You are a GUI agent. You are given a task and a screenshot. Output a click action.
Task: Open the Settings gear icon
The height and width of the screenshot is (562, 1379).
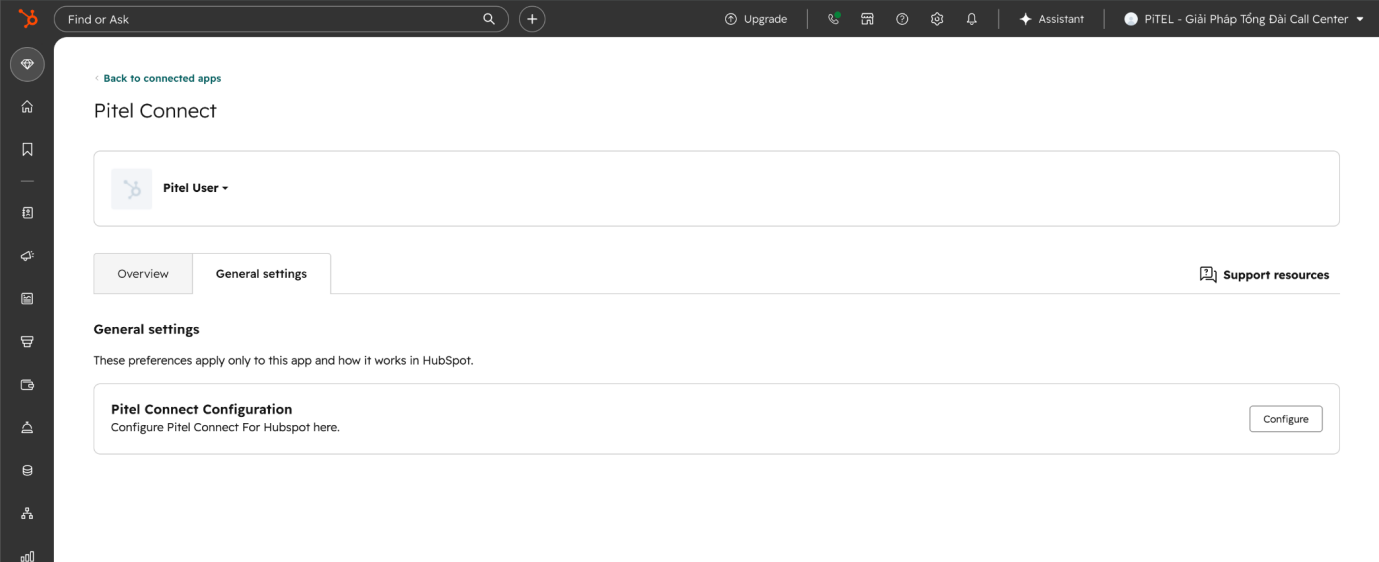(937, 19)
